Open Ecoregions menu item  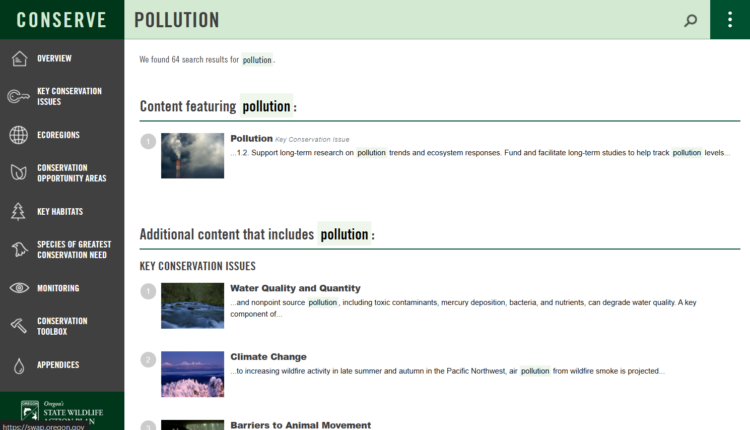(x=58, y=135)
